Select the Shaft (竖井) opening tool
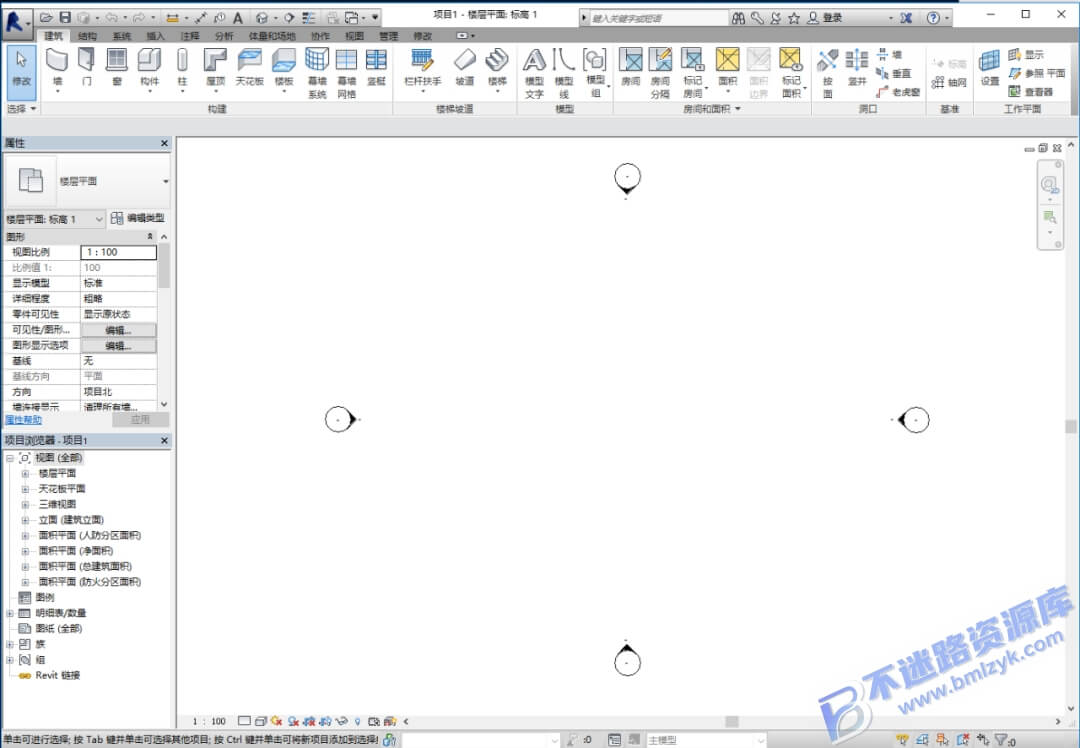The width and height of the screenshot is (1080, 748). 857,68
